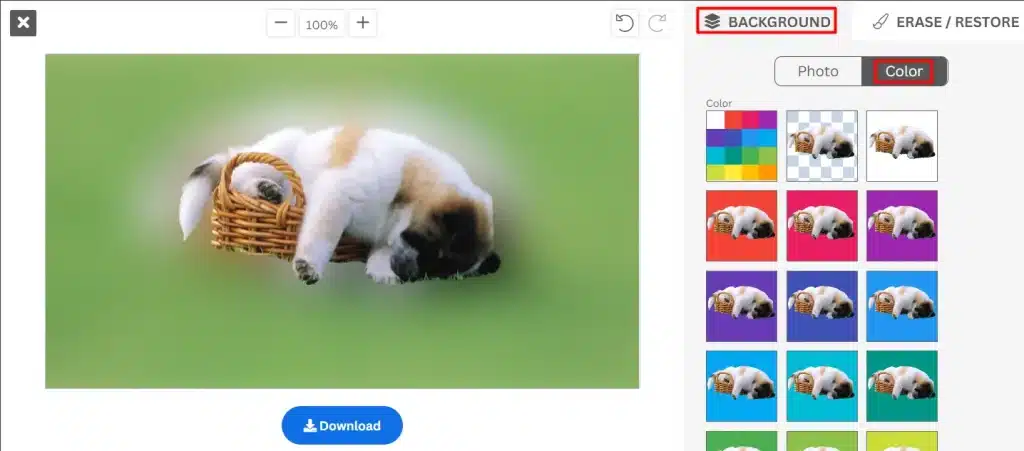Apply the red background color

click(x=741, y=226)
